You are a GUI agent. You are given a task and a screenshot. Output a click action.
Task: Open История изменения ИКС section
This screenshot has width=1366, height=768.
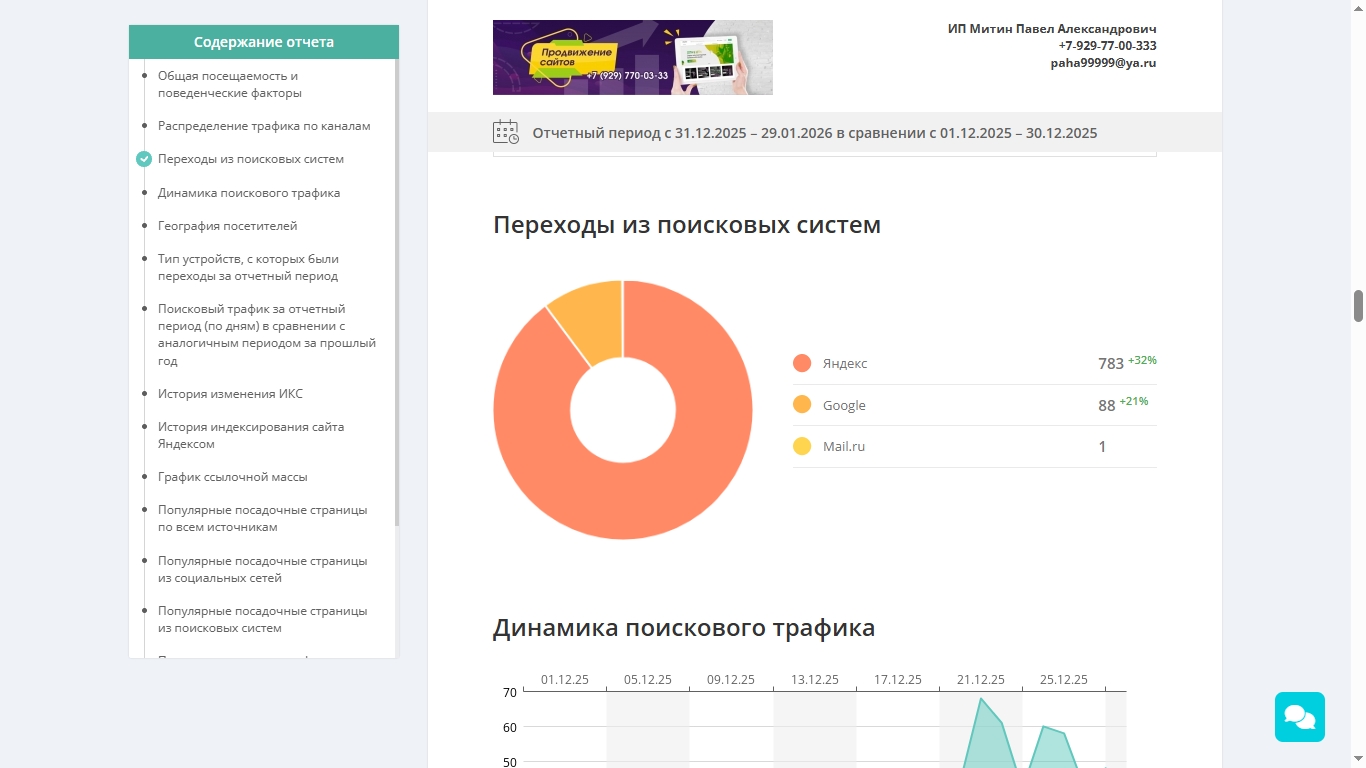[230, 394]
